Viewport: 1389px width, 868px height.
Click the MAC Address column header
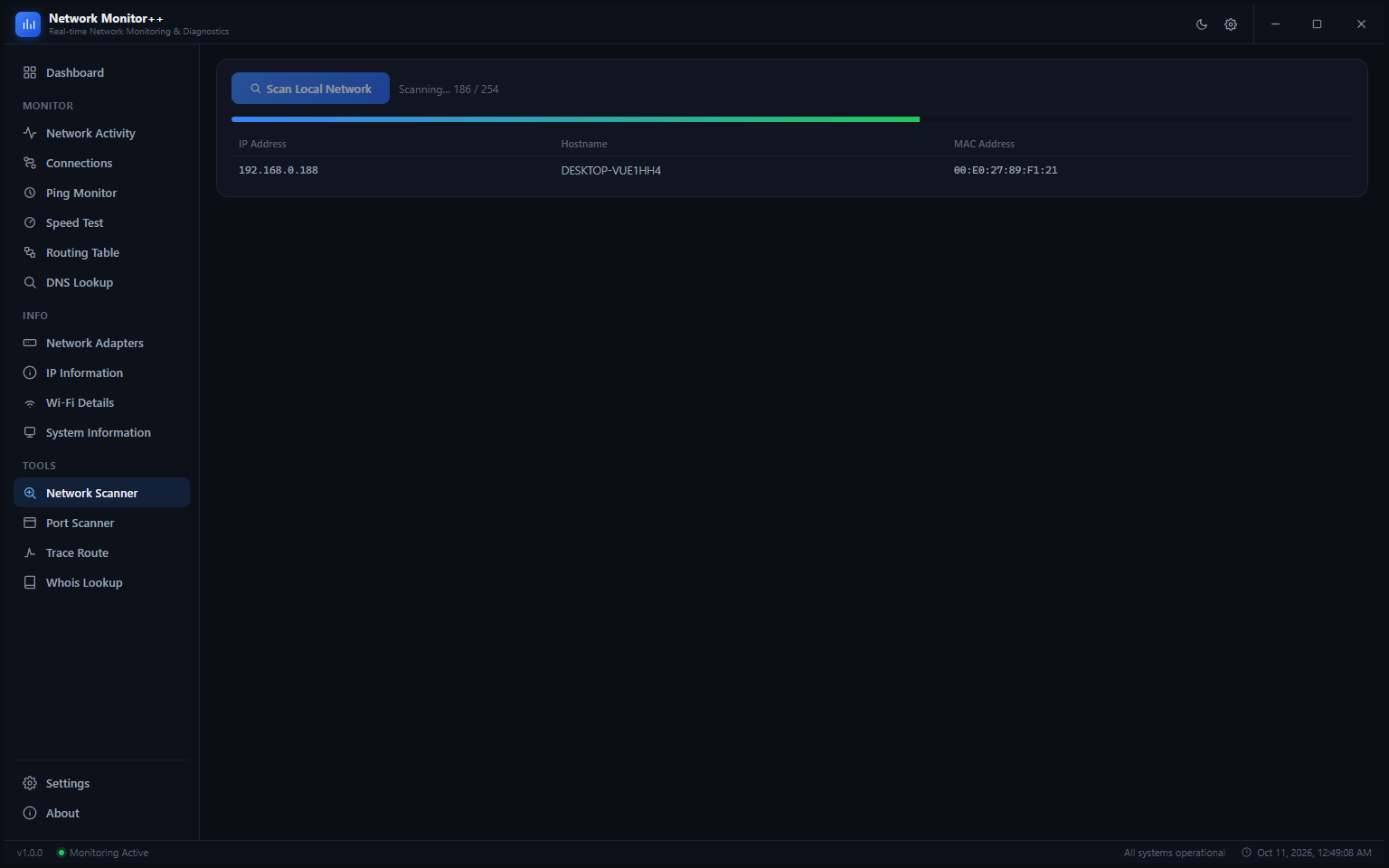coord(984,144)
